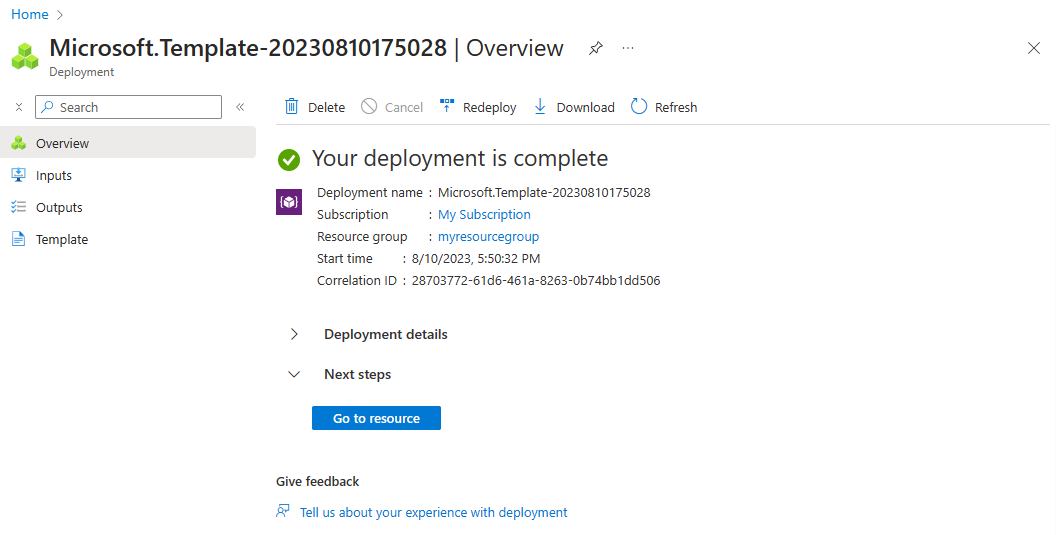Click the Inputs menu icon
The width and height of the screenshot is (1056, 535).
click(19, 175)
